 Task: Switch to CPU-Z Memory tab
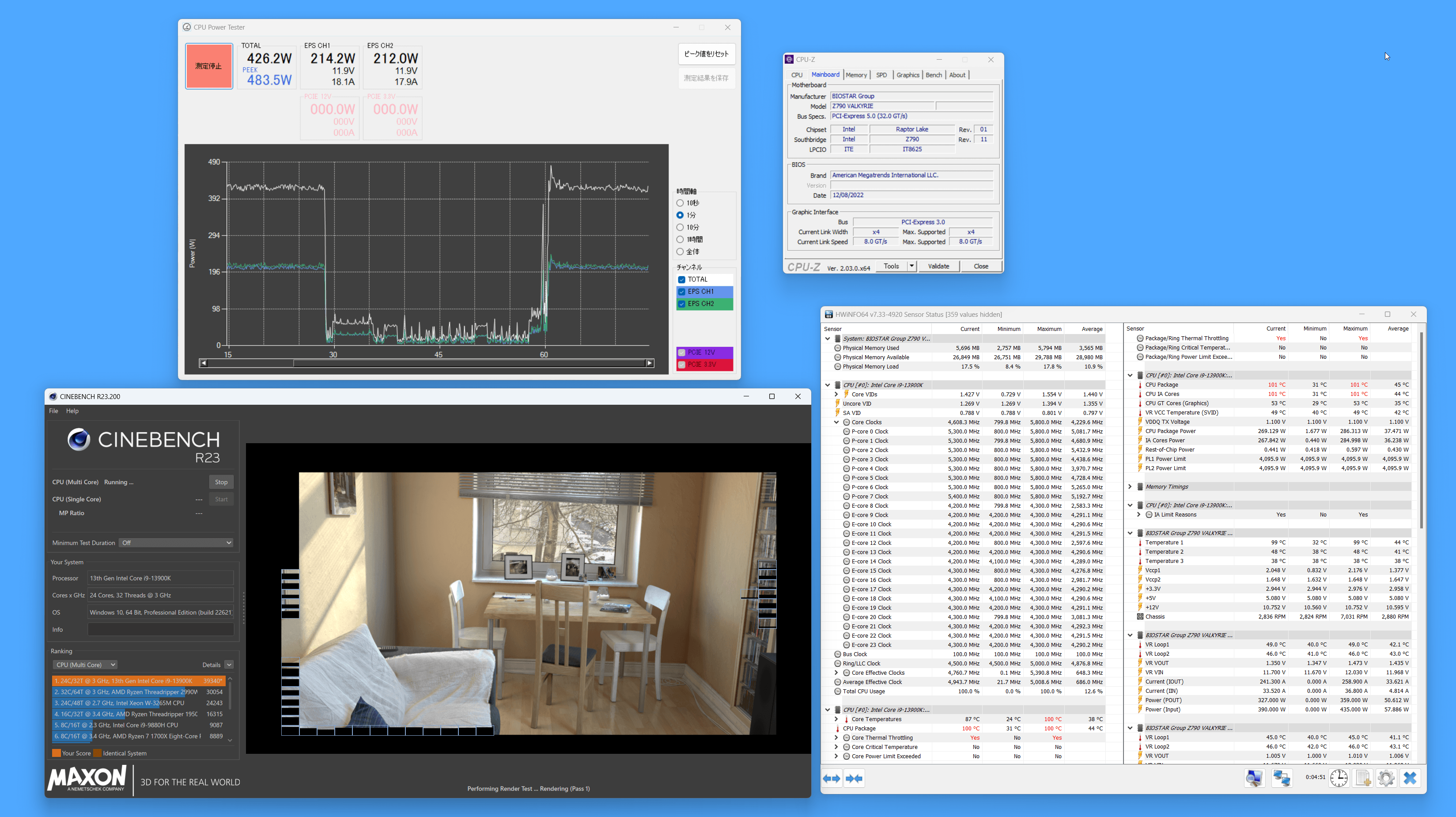click(856, 75)
